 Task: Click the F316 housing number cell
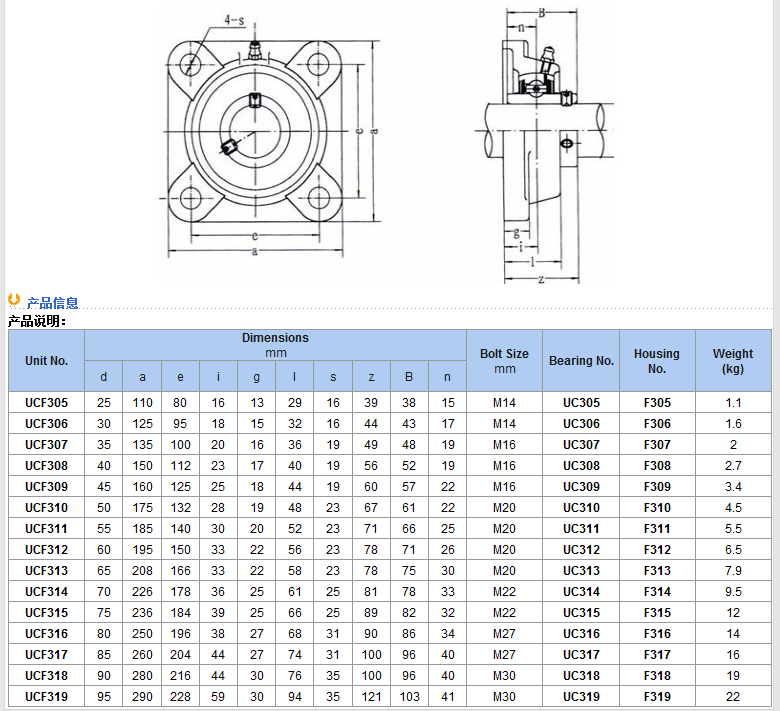tap(657, 634)
